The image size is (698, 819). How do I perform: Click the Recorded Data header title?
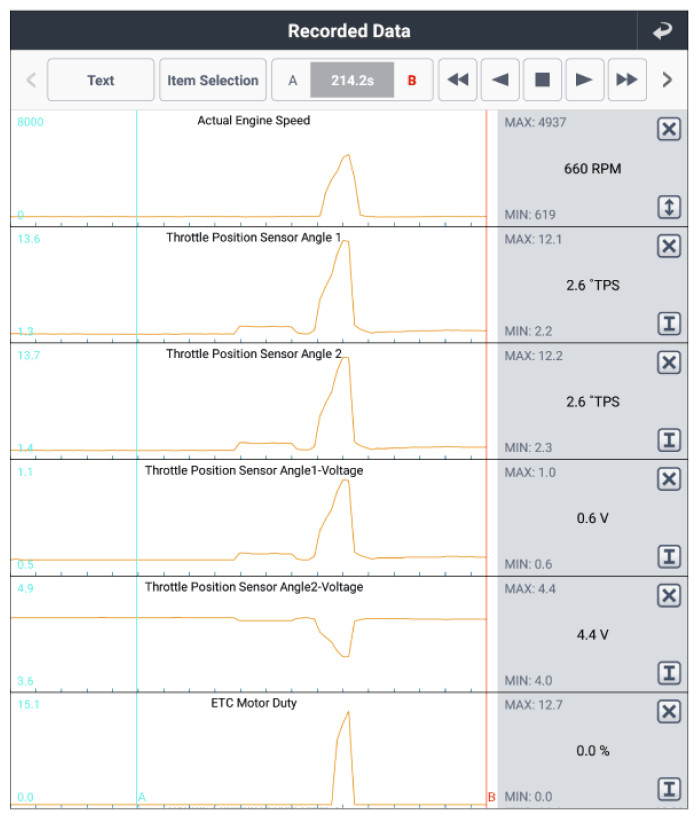(349, 31)
